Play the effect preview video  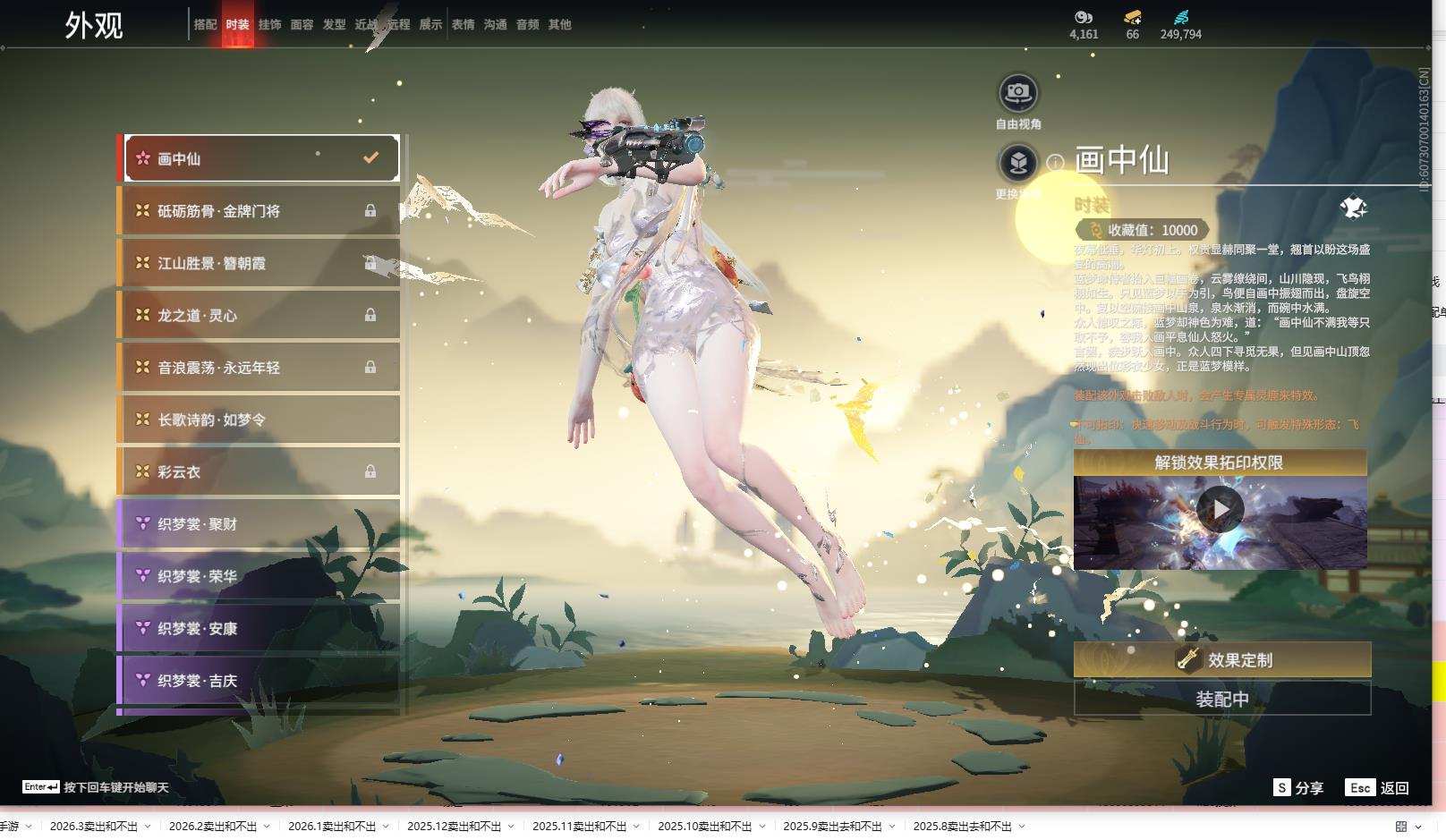click(1220, 509)
